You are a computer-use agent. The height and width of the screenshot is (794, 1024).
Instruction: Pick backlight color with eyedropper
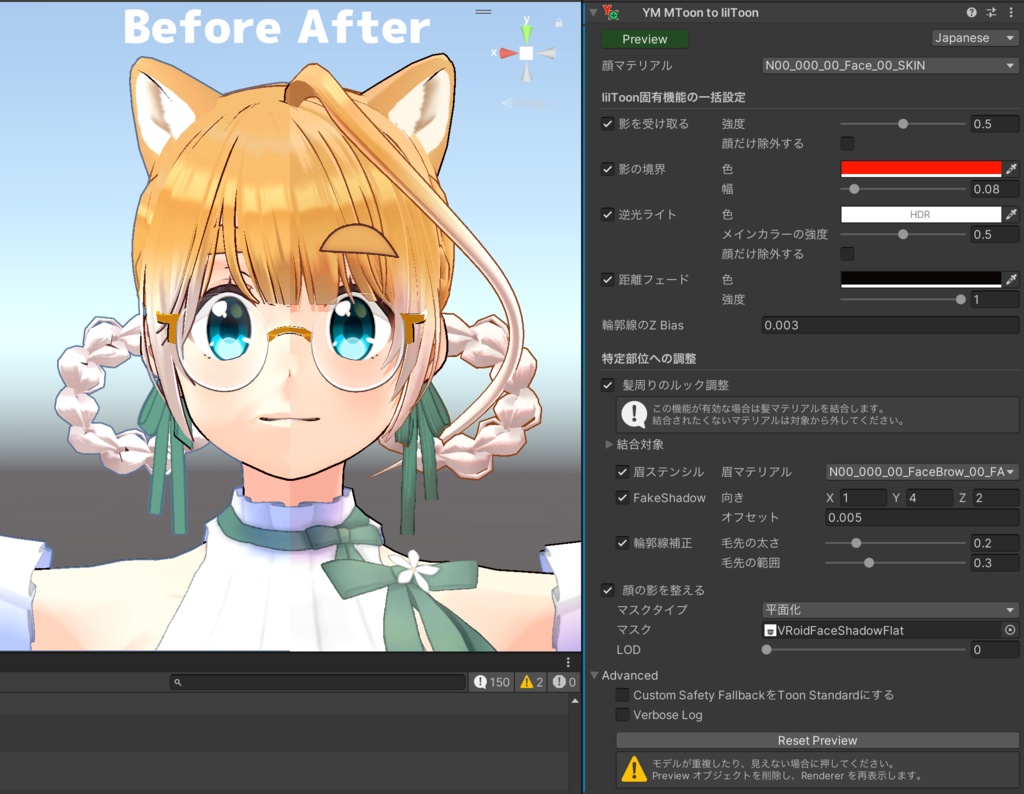coord(1011,214)
